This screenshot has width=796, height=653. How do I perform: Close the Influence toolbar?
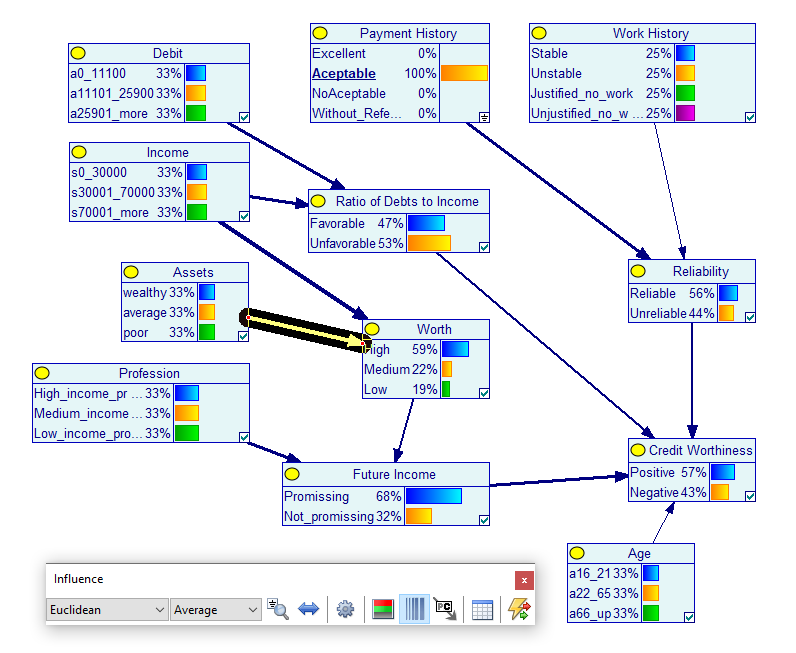(x=524, y=580)
